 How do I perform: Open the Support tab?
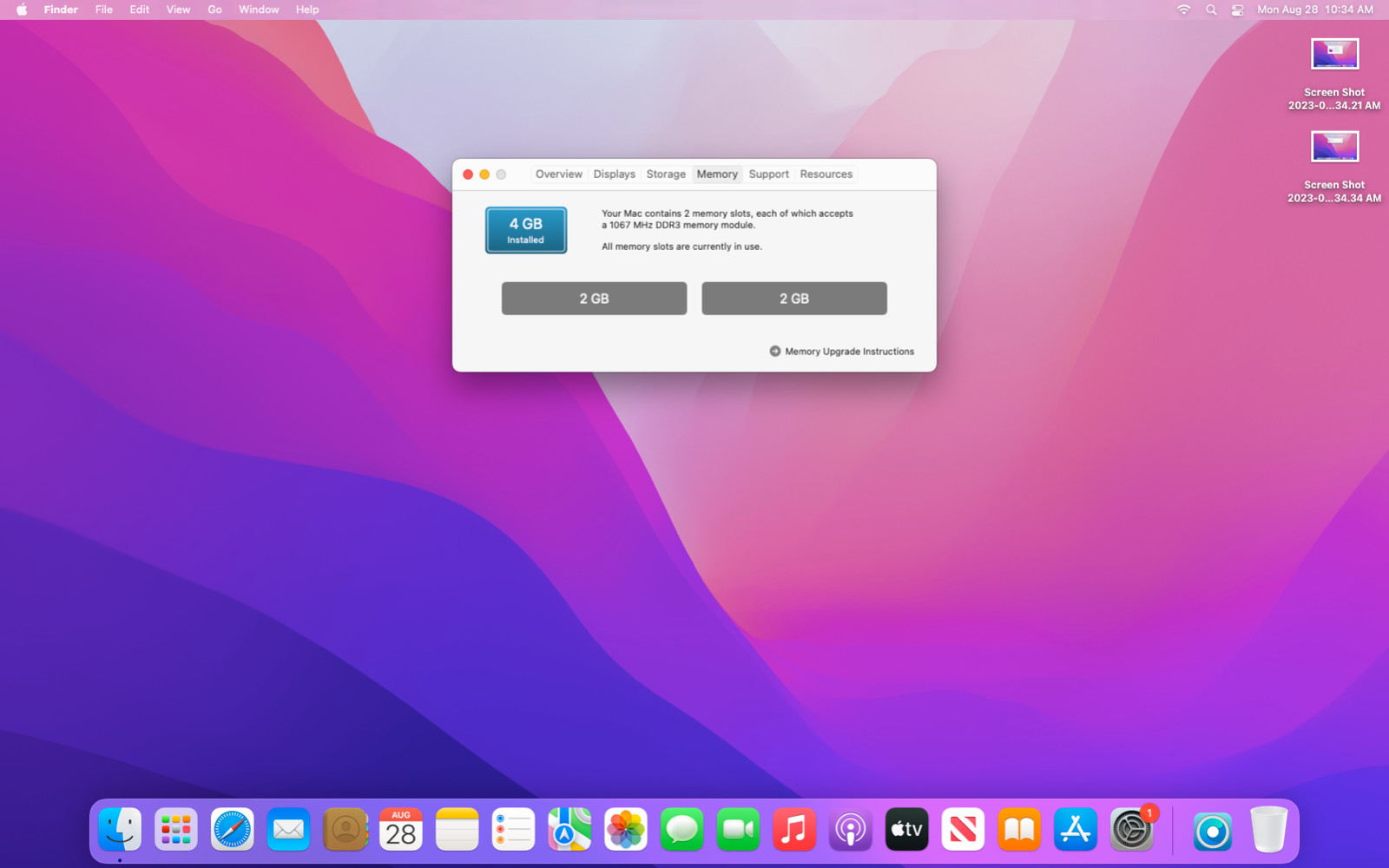(769, 174)
